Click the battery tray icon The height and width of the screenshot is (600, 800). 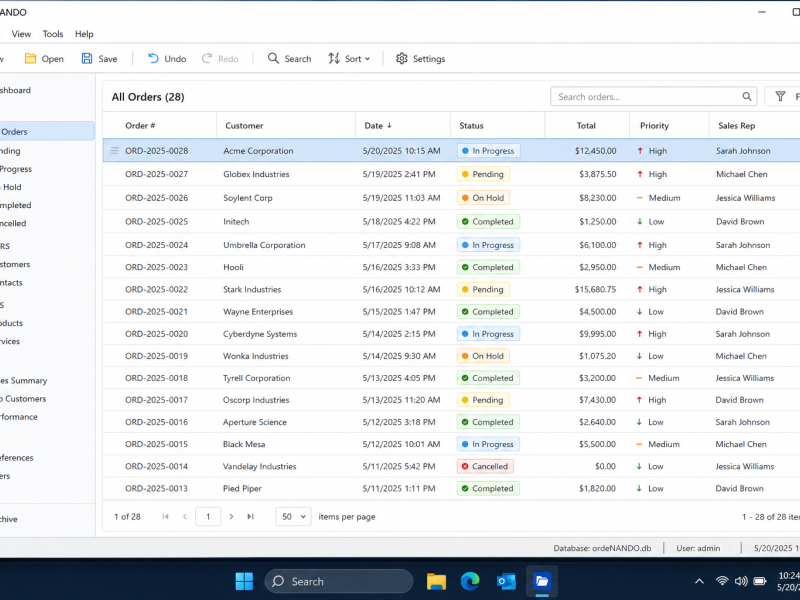point(760,581)
